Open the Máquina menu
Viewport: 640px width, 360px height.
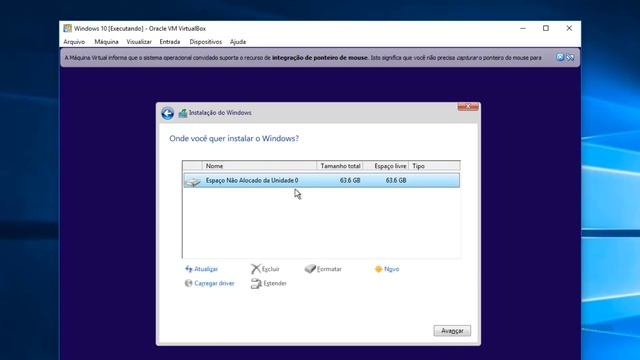pos(106,42)
